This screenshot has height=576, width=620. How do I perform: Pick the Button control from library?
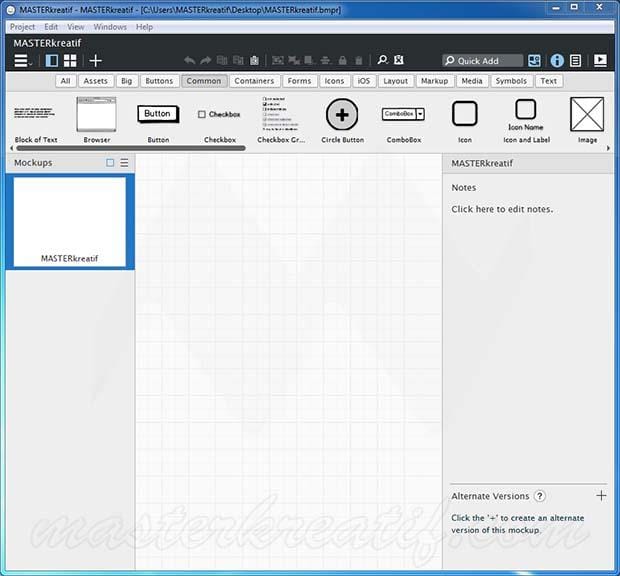[158, 123]
